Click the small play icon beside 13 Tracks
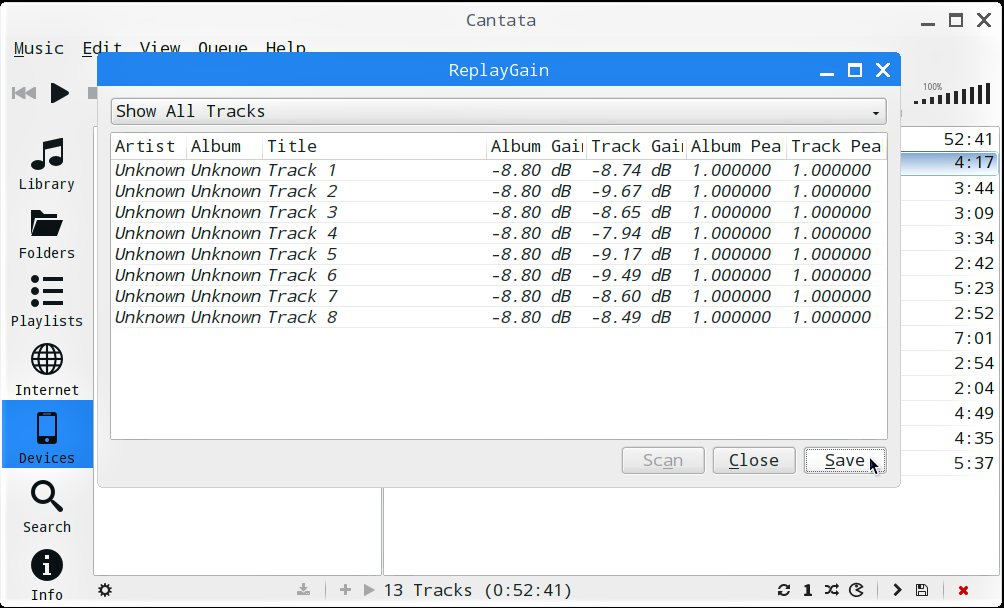 (369, 590)
